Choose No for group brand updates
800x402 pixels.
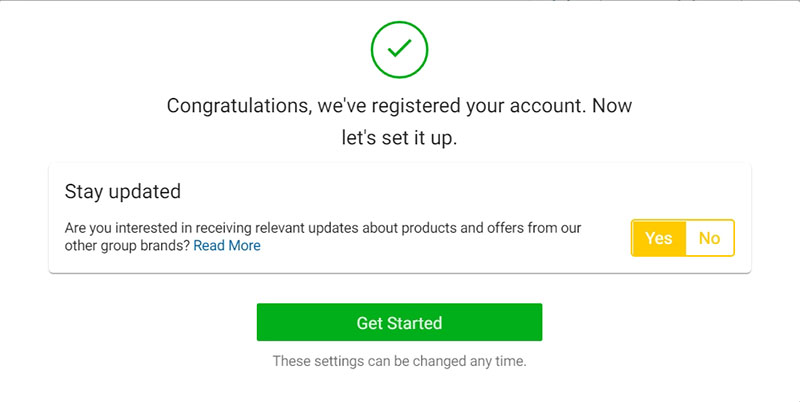(709, 238)
